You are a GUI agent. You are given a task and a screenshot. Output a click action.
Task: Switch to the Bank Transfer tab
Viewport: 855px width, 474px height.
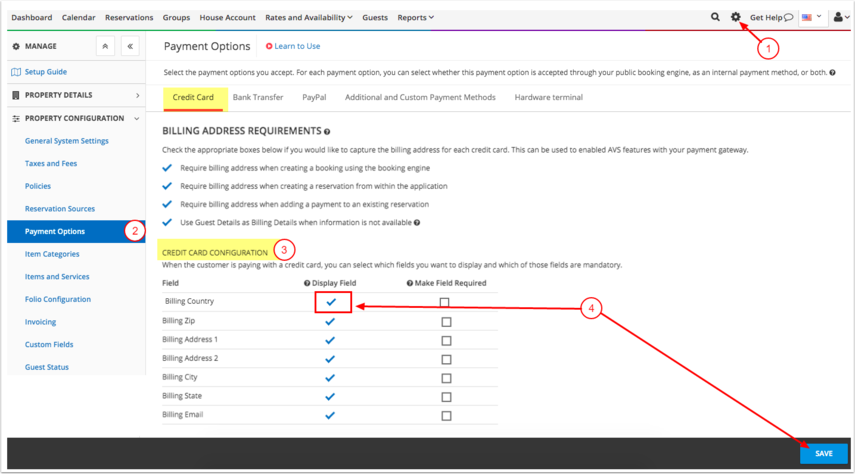pos(257,97)
